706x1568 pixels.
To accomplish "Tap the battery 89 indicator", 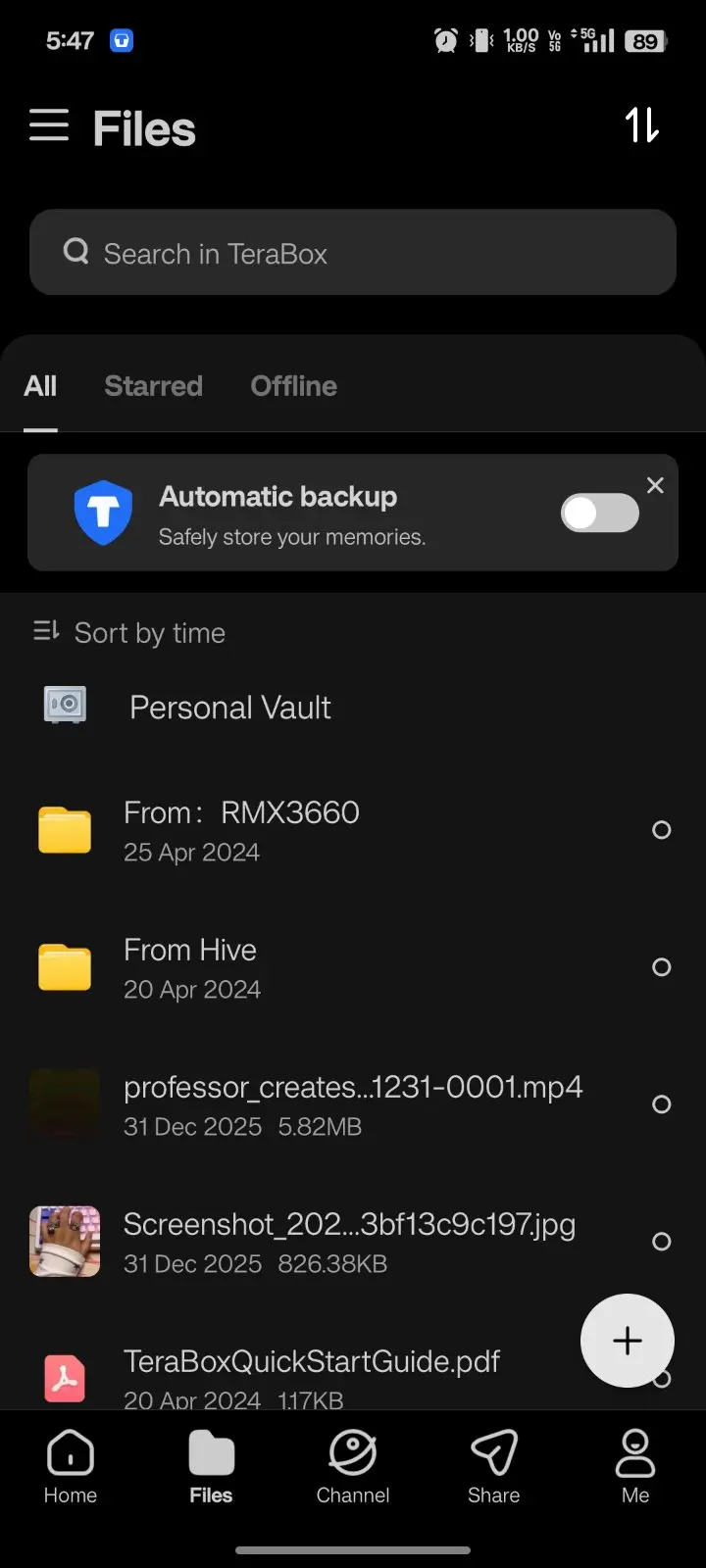I will click(646, 41).
